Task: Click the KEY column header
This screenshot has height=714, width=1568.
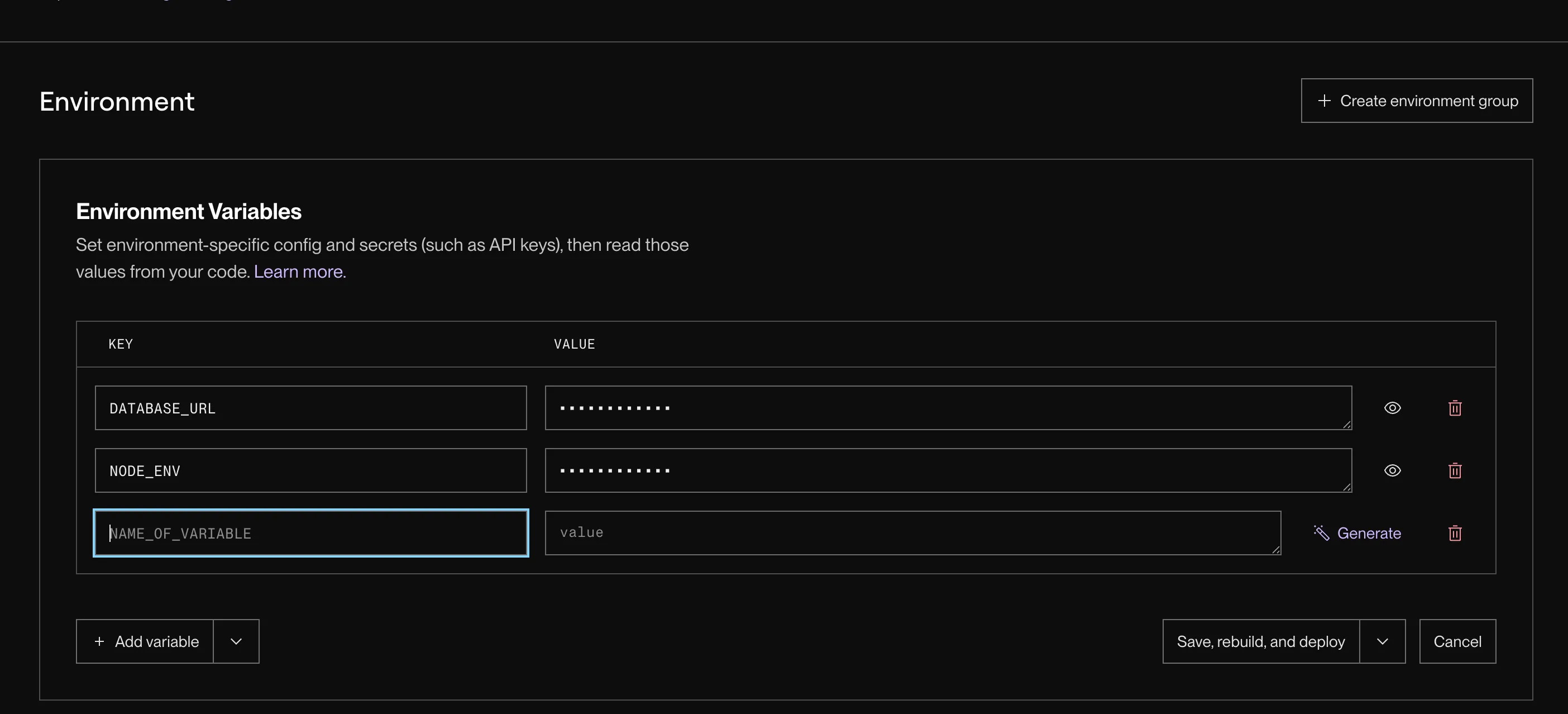Action: 121,344
